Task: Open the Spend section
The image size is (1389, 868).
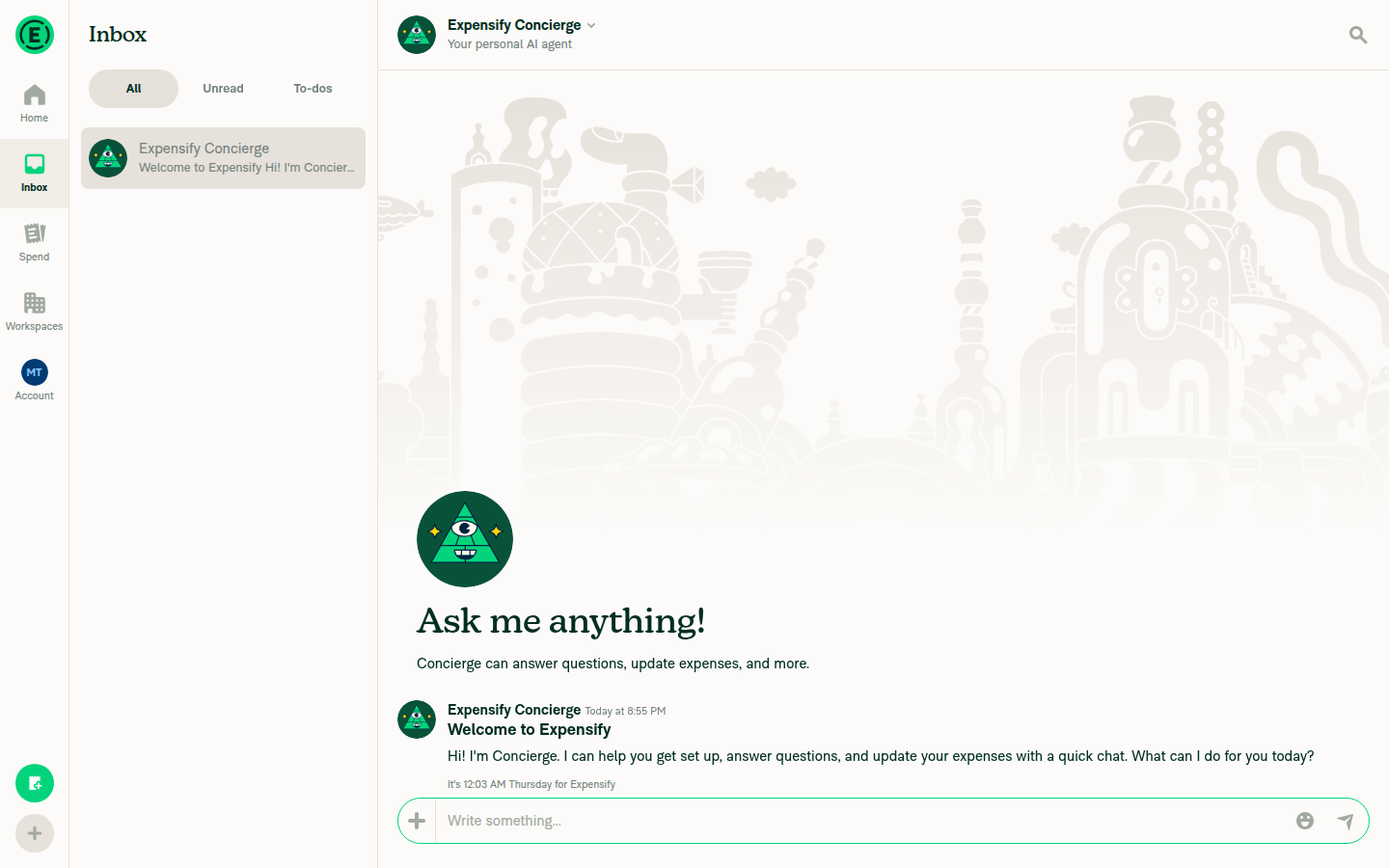Action: pyautogui.click(x=35, y=243)
